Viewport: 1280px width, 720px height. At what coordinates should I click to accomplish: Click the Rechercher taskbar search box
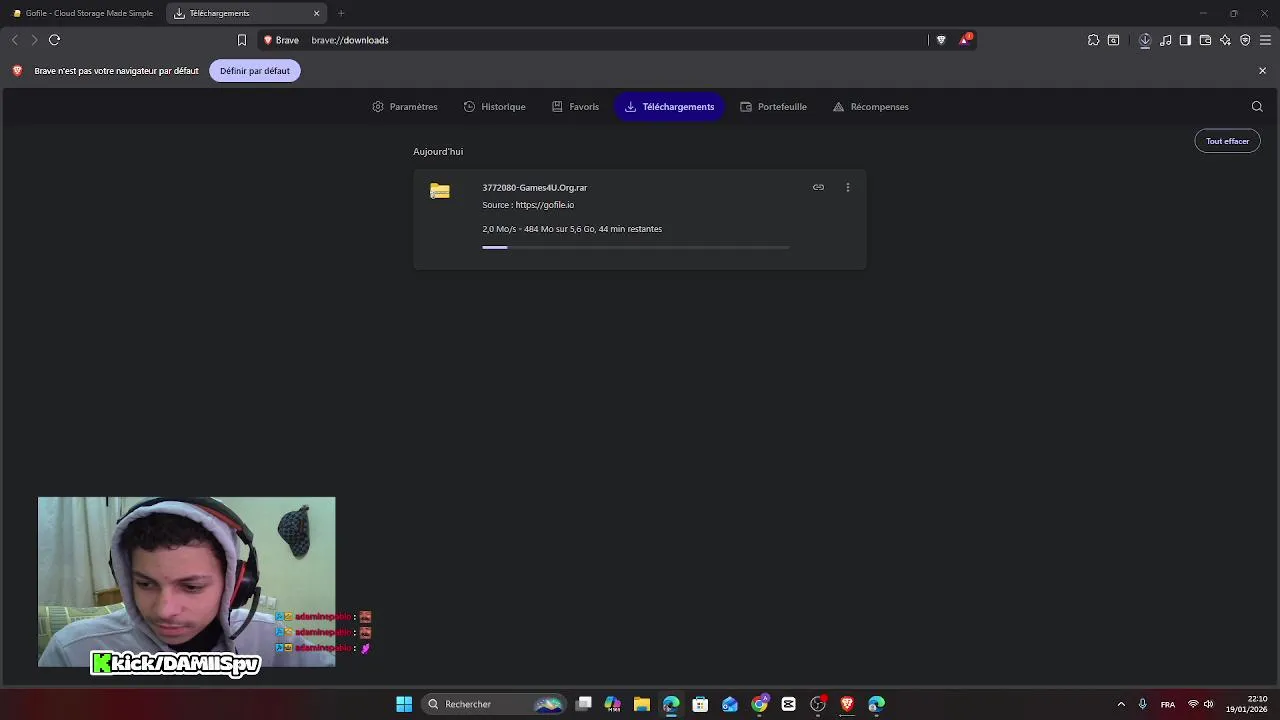click(494, 704)
